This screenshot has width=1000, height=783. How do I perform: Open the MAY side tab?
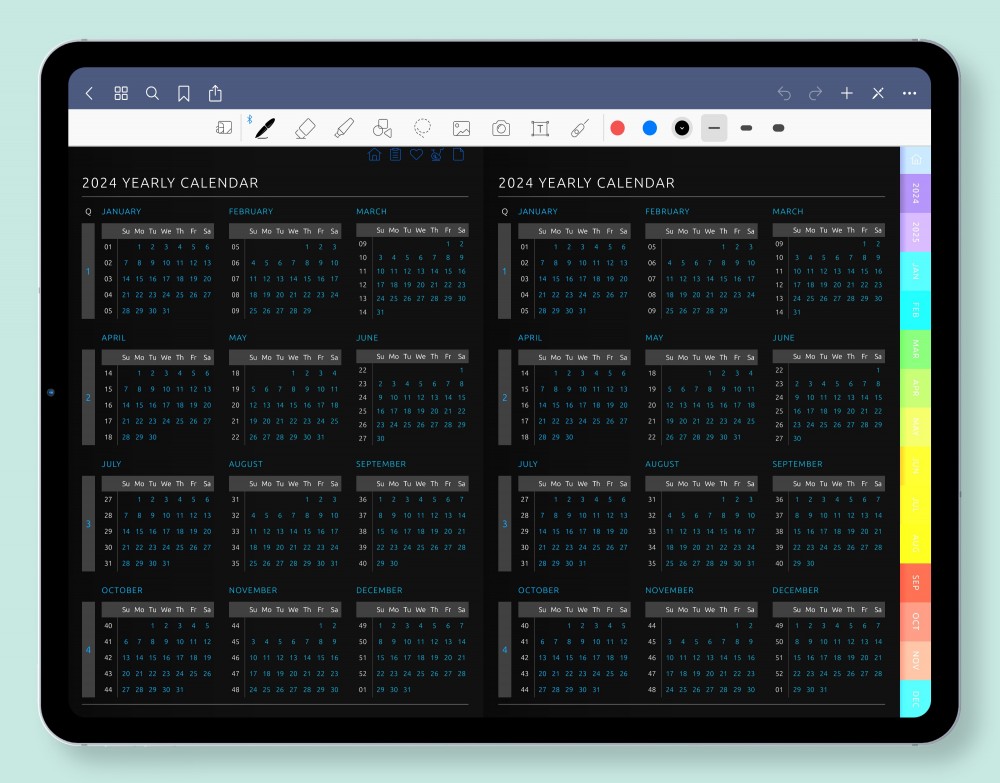[x=916, y=427]
